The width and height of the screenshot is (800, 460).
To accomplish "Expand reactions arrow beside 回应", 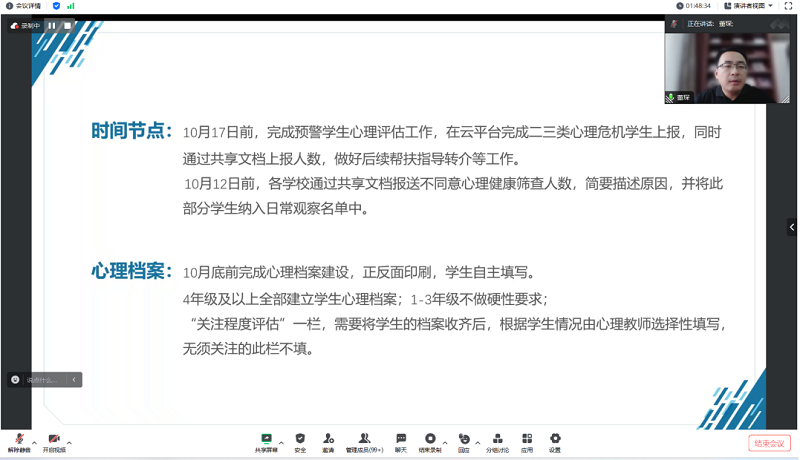I will (478, 442).
